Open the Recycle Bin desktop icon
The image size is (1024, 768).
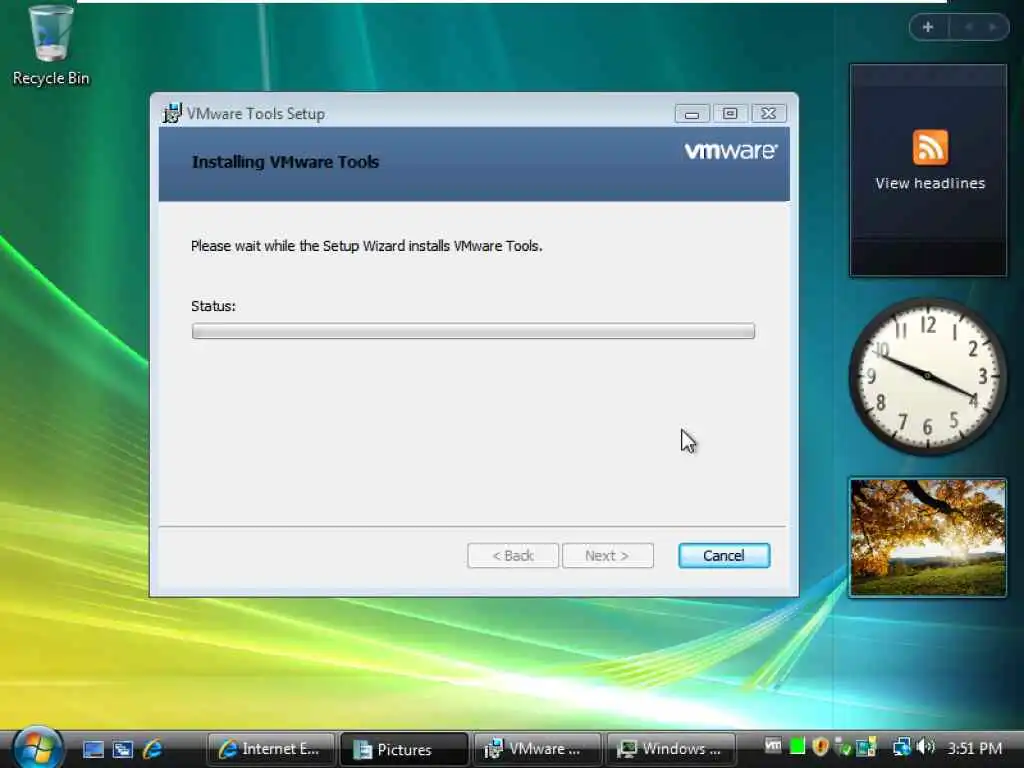tap(51, 46)
